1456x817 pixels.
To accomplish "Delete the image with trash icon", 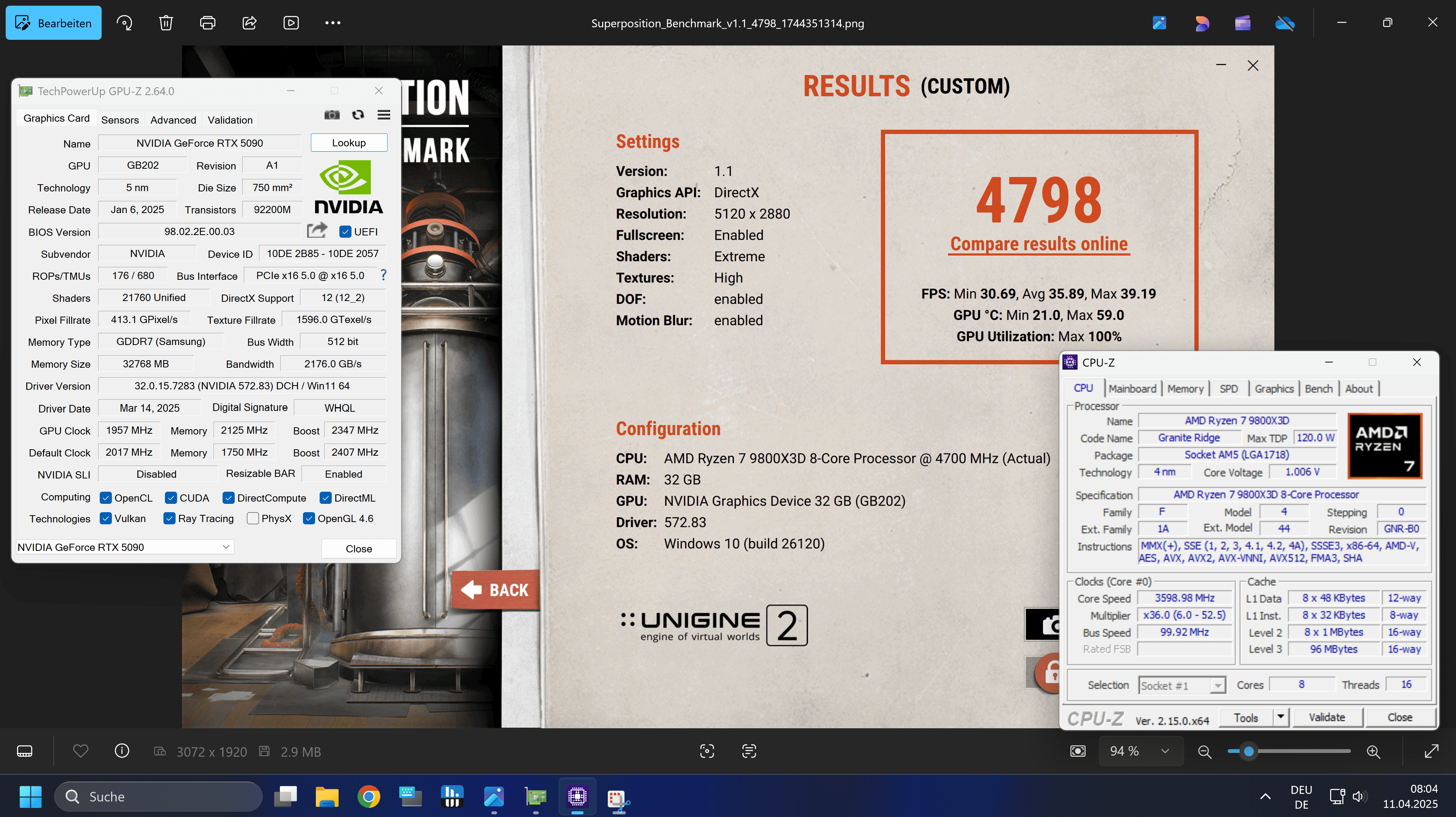I will click(x=166, y=23).
